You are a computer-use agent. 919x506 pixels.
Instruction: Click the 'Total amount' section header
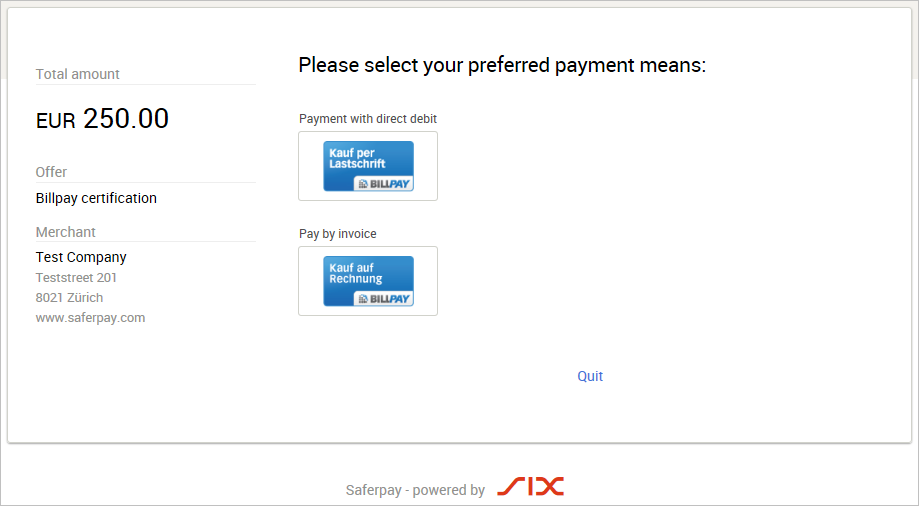pos(77,74)
